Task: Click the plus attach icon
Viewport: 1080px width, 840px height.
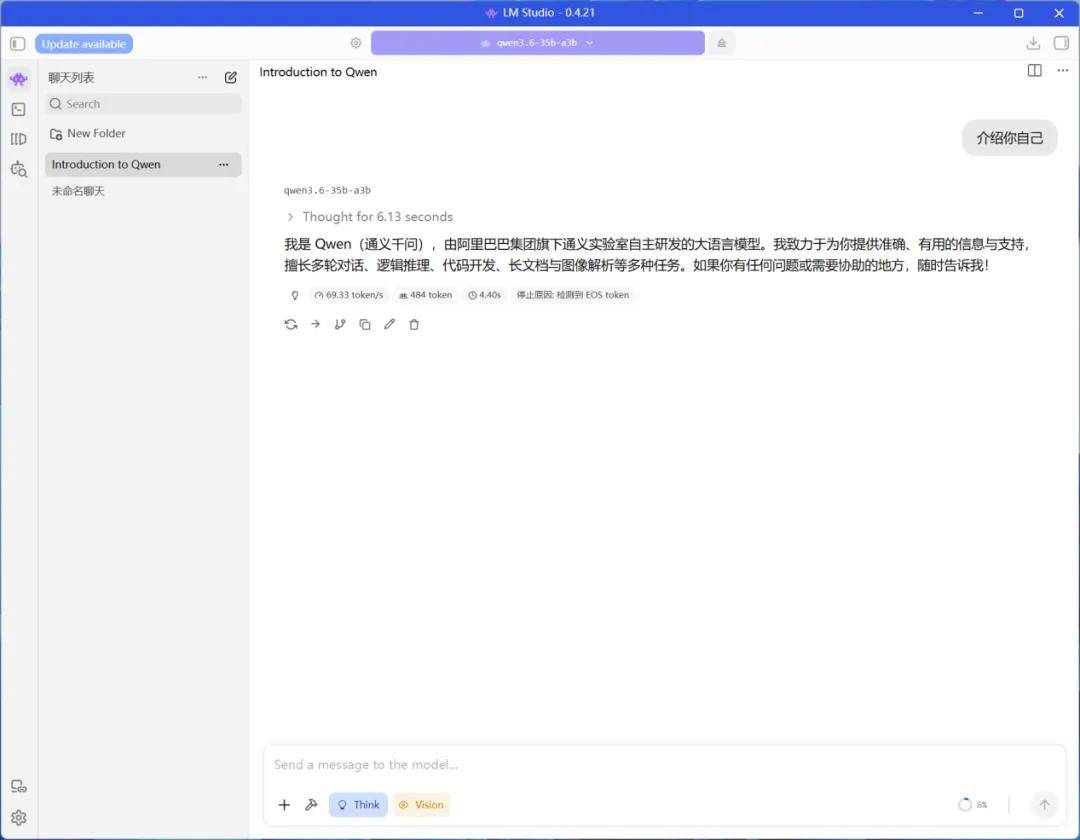Action: pos(284,805)
